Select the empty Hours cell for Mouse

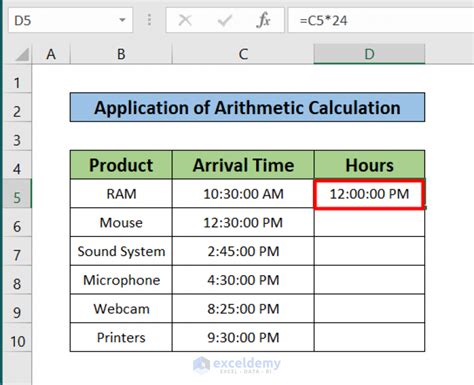369,222
